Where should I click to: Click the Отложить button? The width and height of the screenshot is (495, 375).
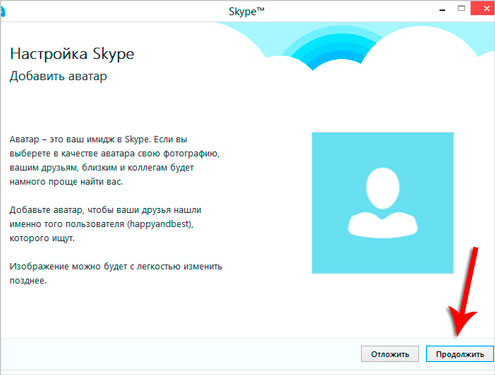[x=390, y=354]
